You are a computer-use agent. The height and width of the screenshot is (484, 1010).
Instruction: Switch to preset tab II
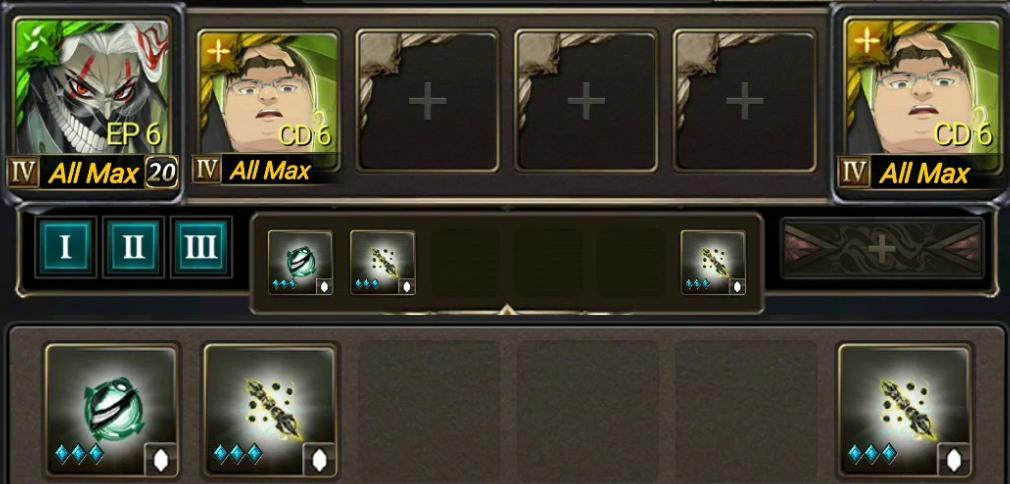pos(133,247)
